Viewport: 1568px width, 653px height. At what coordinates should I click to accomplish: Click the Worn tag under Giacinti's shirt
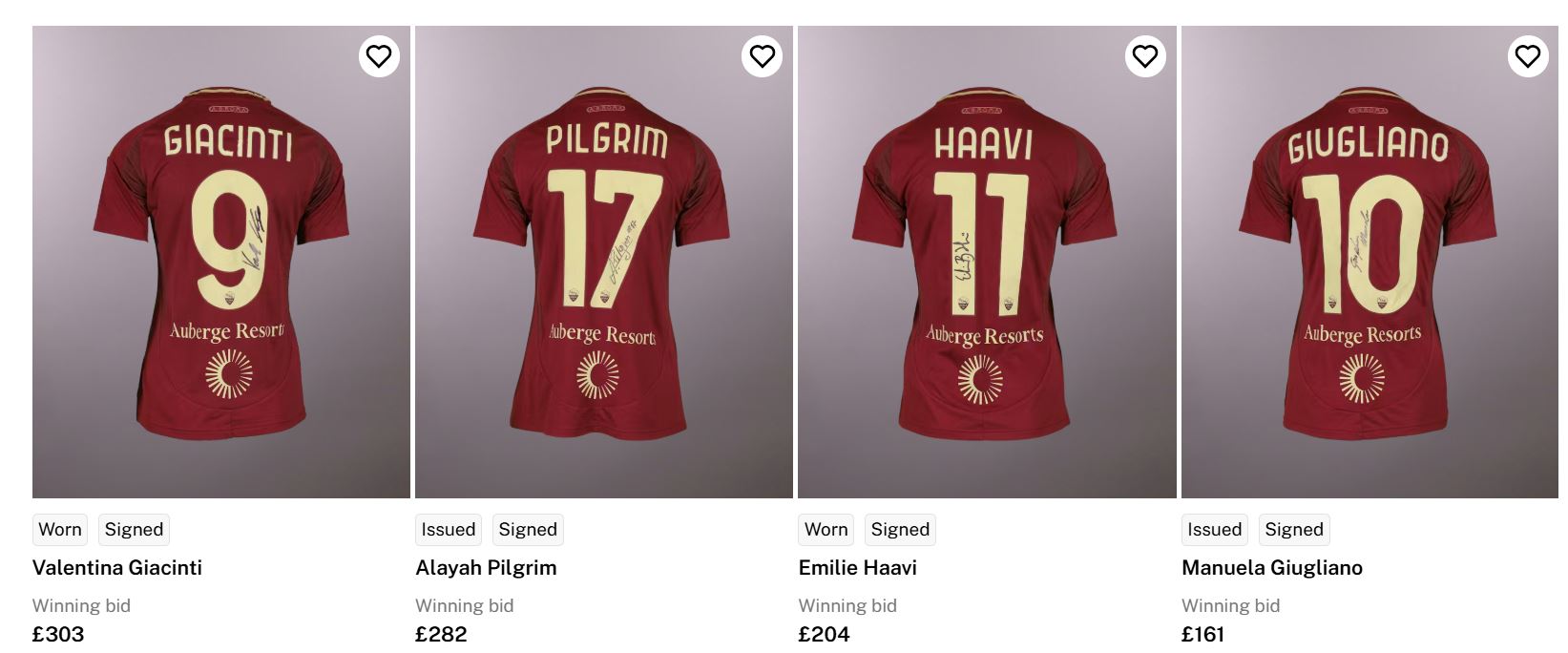coord(60,530)
